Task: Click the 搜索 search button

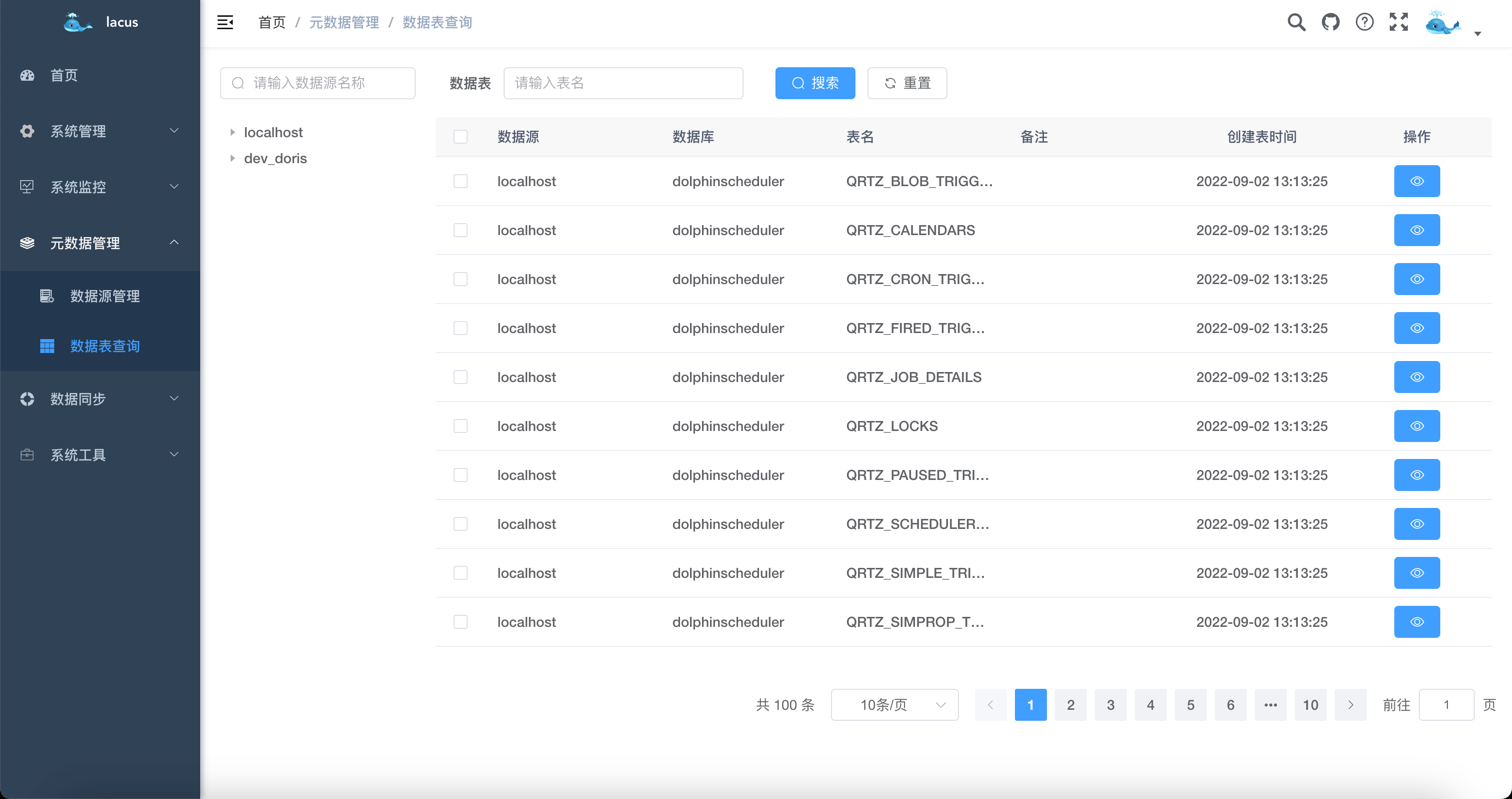Action: point(815,83)
